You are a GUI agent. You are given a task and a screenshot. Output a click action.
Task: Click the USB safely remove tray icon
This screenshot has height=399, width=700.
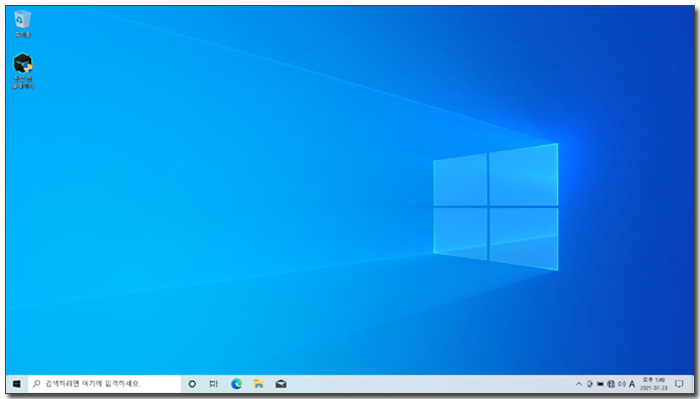pos(590,384)
